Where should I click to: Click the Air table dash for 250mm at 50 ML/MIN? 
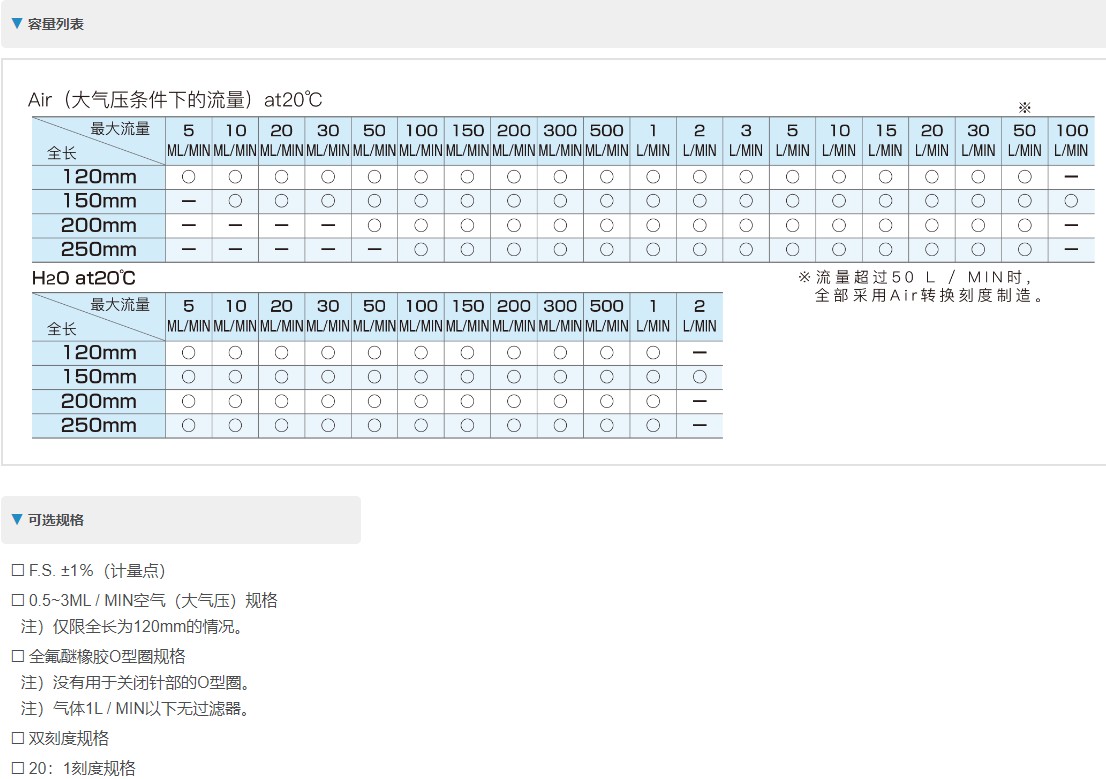[x=374, y=249]
